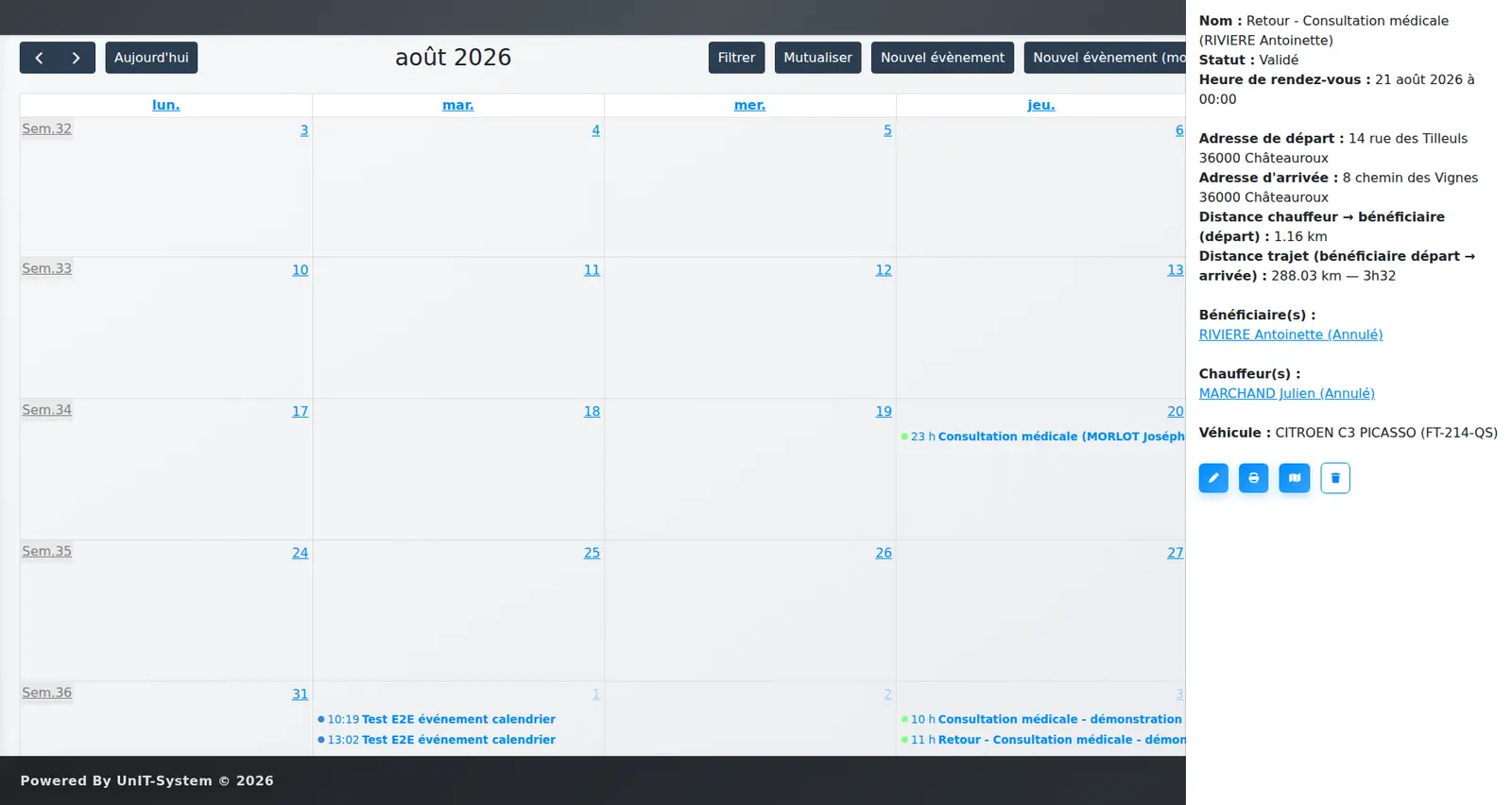Image resolution: width=1512 pixels, height=805 pixels.
Task: Open the 11 h Retour - Consultation médicale event
Action: [1042, 740]
